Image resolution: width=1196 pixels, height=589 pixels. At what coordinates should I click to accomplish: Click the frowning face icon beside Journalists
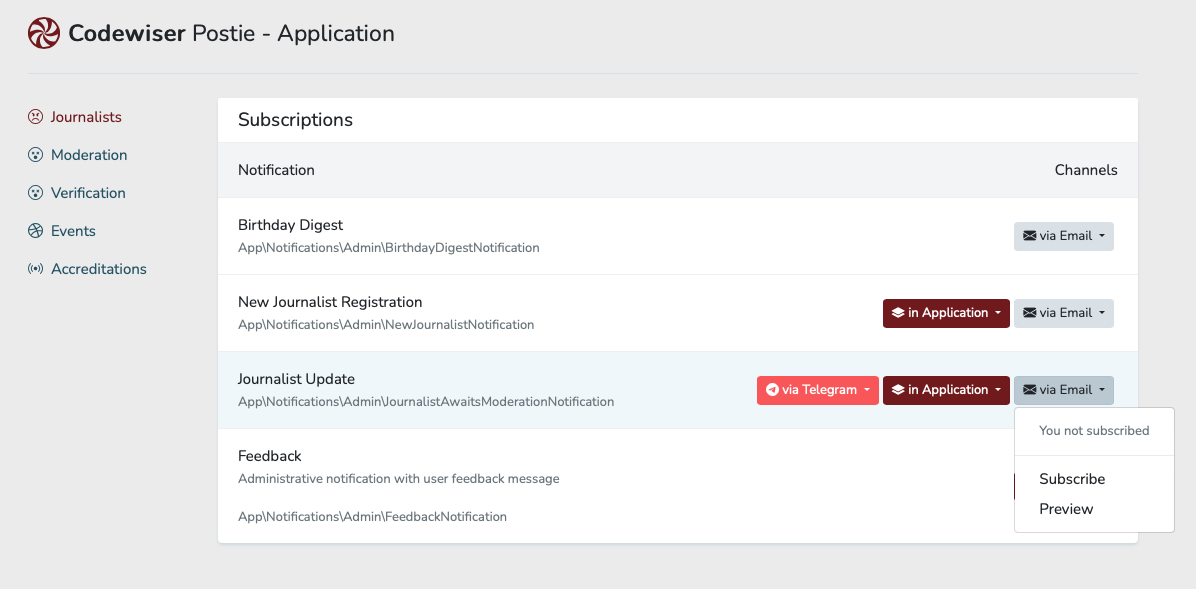35,117
